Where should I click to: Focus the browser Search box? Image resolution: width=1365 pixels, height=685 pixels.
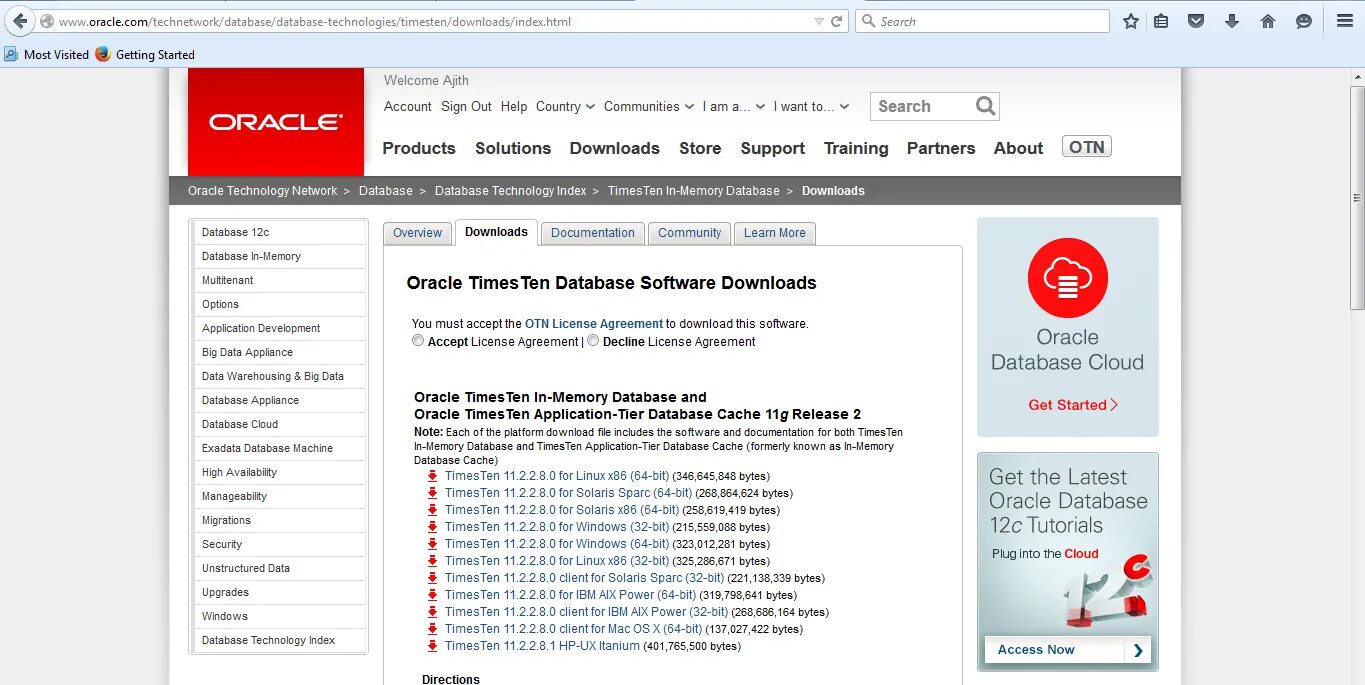(x=982, y=21)
